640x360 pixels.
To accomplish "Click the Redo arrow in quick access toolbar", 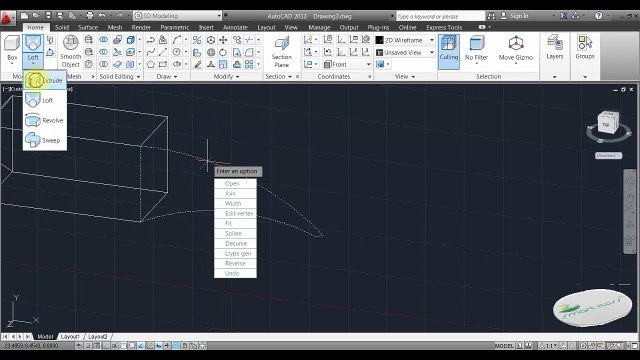I will pyautogui.click(x=120, y=16).
